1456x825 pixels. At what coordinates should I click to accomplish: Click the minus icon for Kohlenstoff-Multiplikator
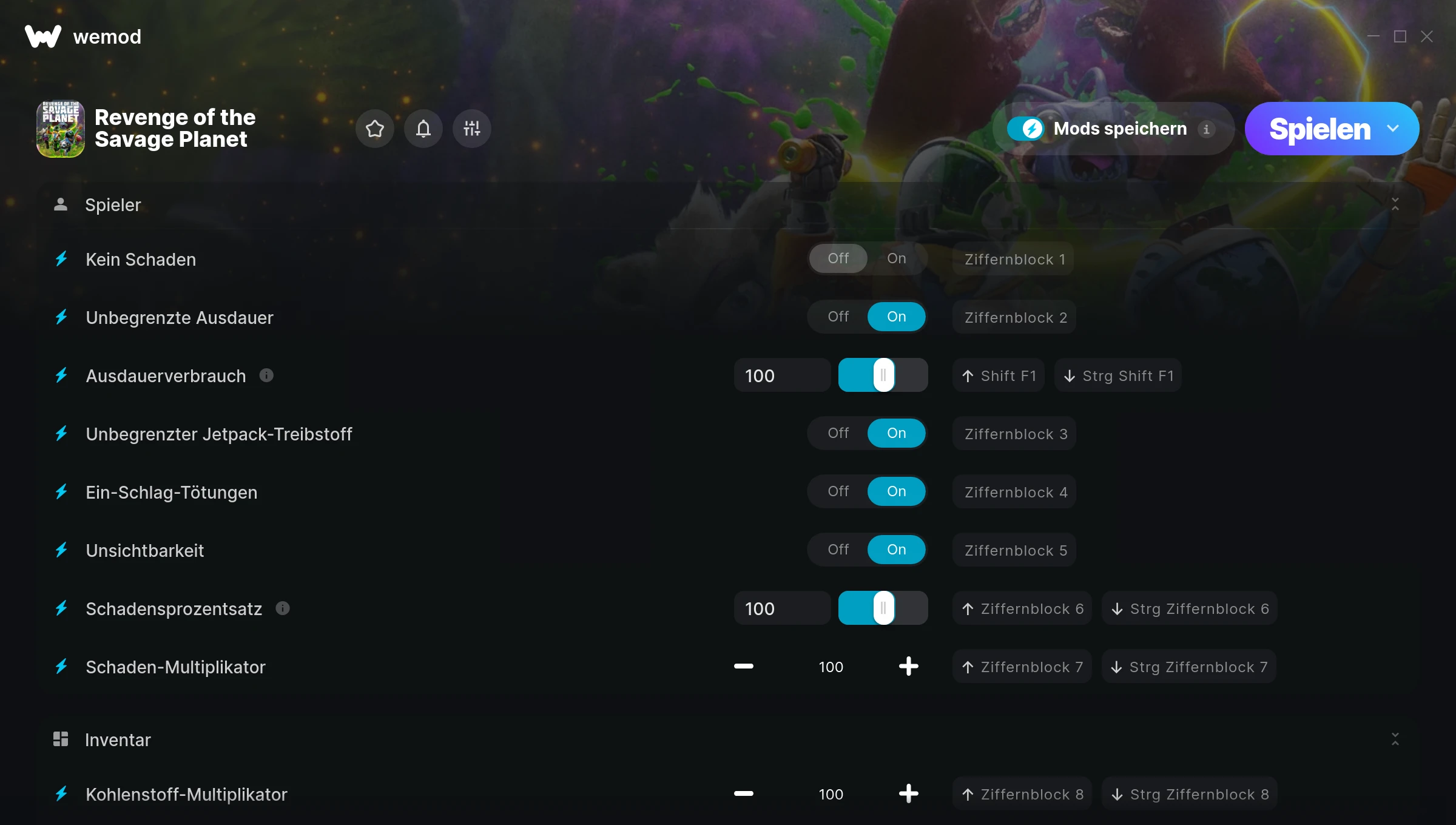click(x=744, y=793)
